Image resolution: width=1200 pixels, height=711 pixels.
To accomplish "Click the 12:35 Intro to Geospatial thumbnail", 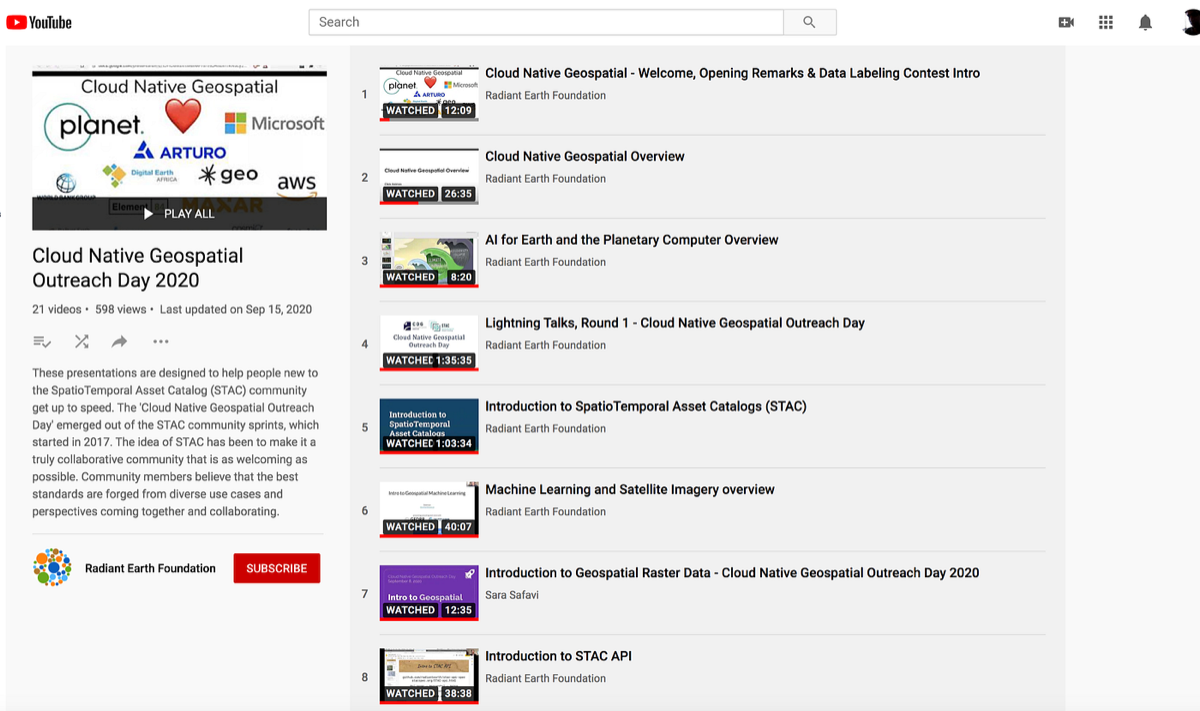I will (429, 593).
